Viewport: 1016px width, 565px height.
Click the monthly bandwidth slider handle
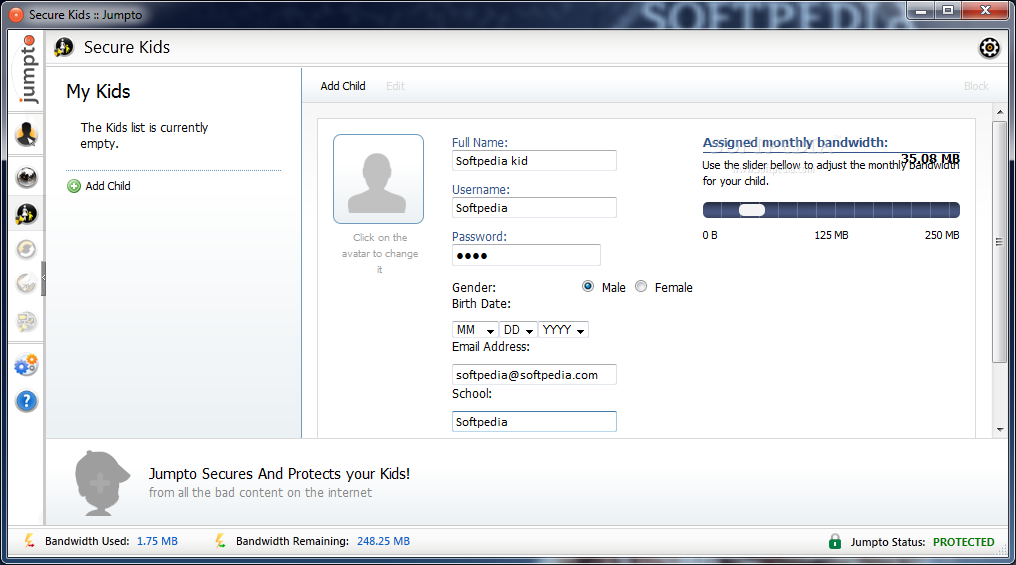click(x=752, y=210)
